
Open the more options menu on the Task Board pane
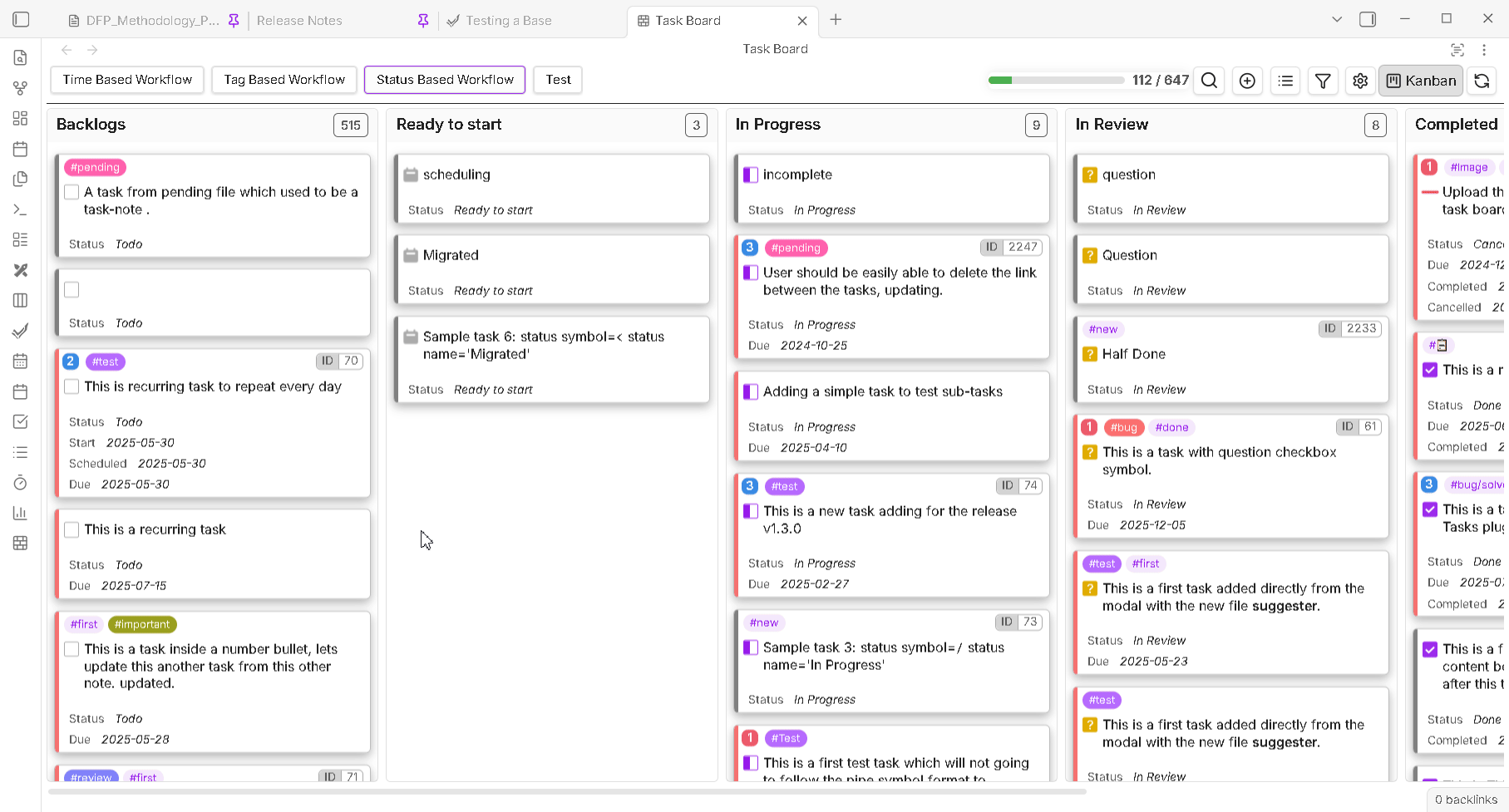[x=1486, y=50]
